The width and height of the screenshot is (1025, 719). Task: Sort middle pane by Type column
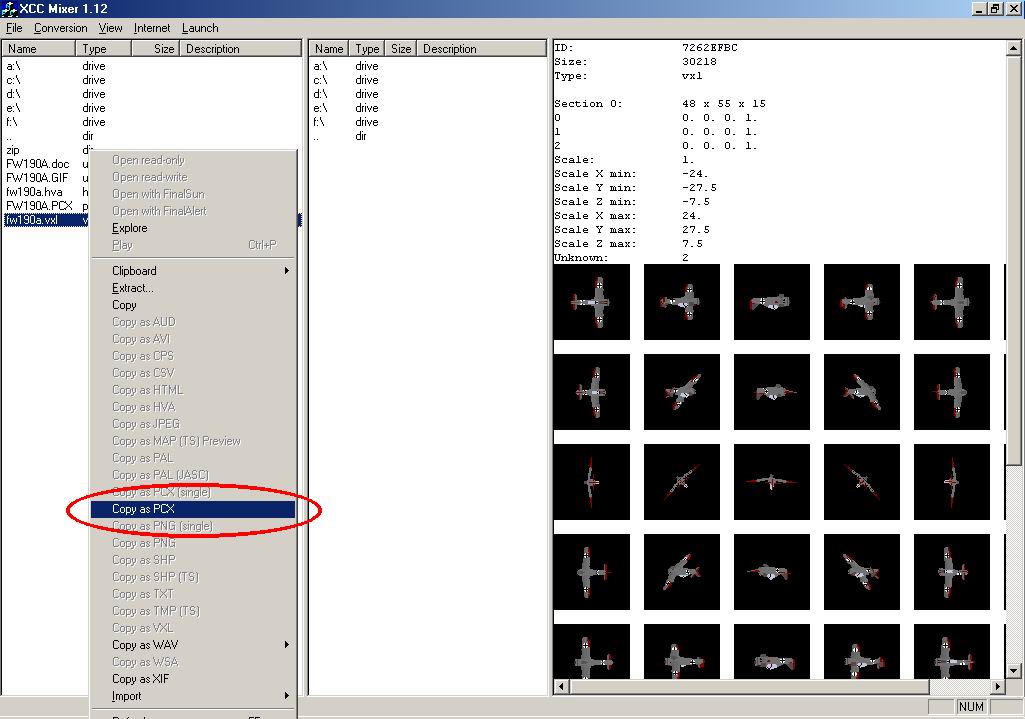[x=367, y=48]
